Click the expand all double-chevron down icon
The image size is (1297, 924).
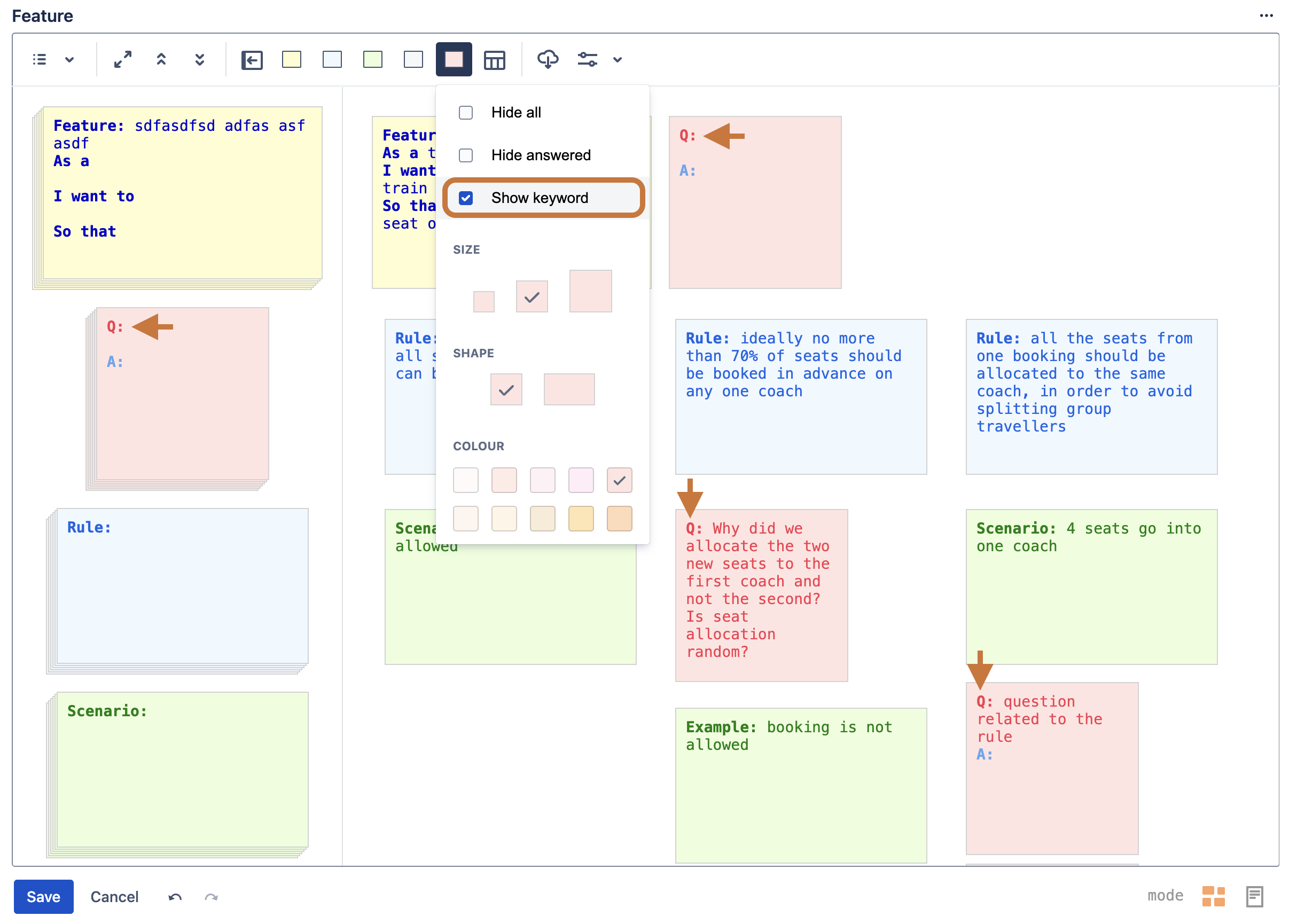click(200, 60)
